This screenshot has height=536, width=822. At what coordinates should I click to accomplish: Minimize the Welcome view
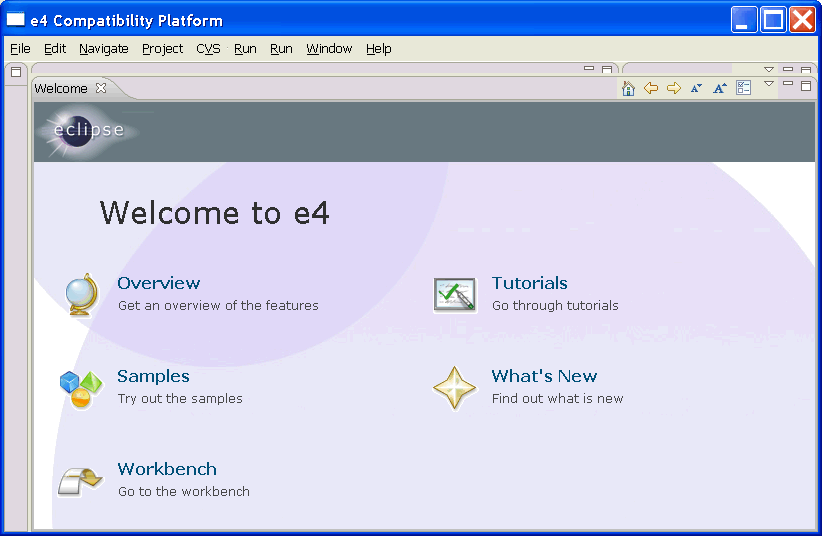click(x=787, y=83)
